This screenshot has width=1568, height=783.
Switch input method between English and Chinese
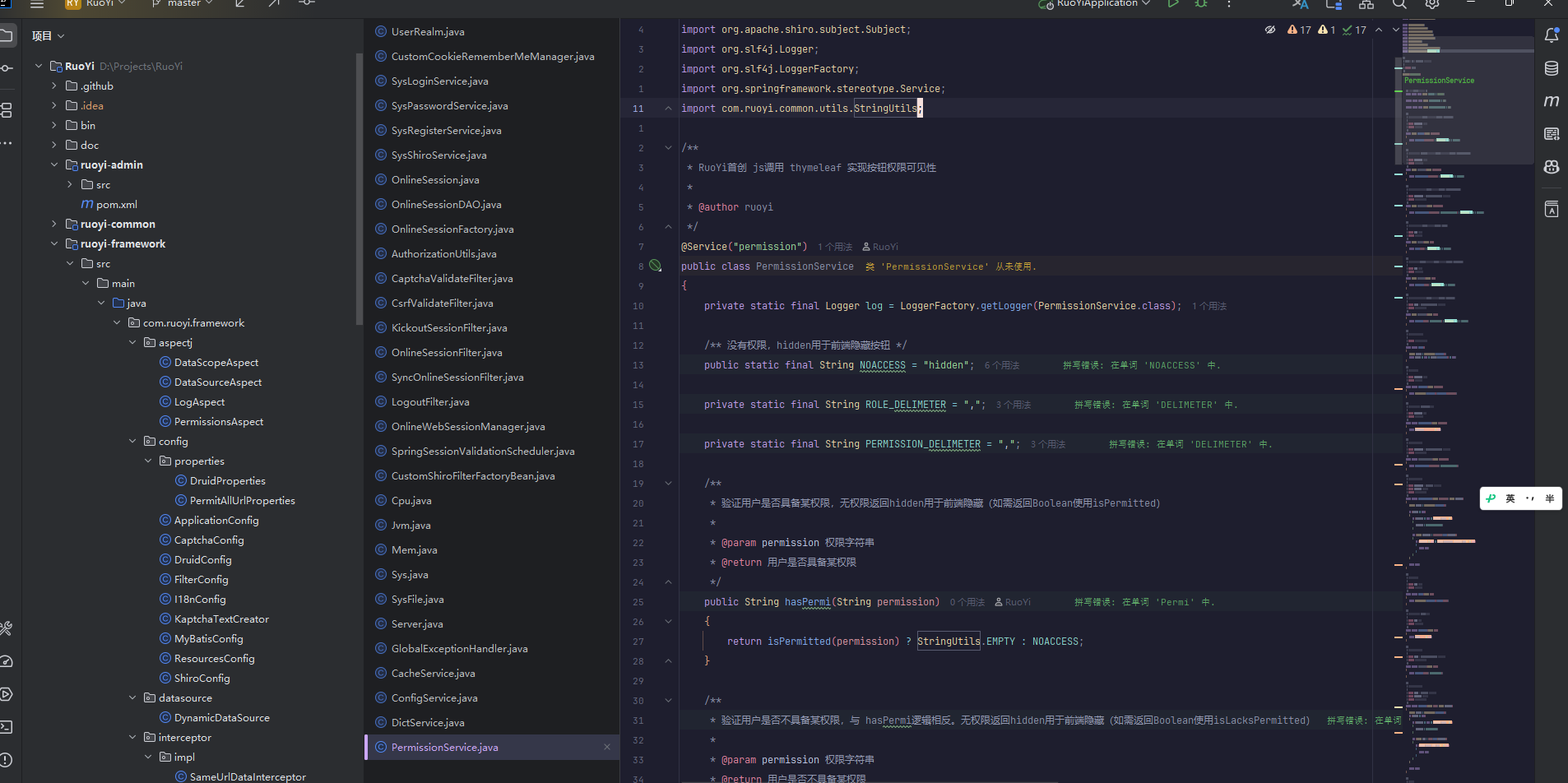point(1510,498)
